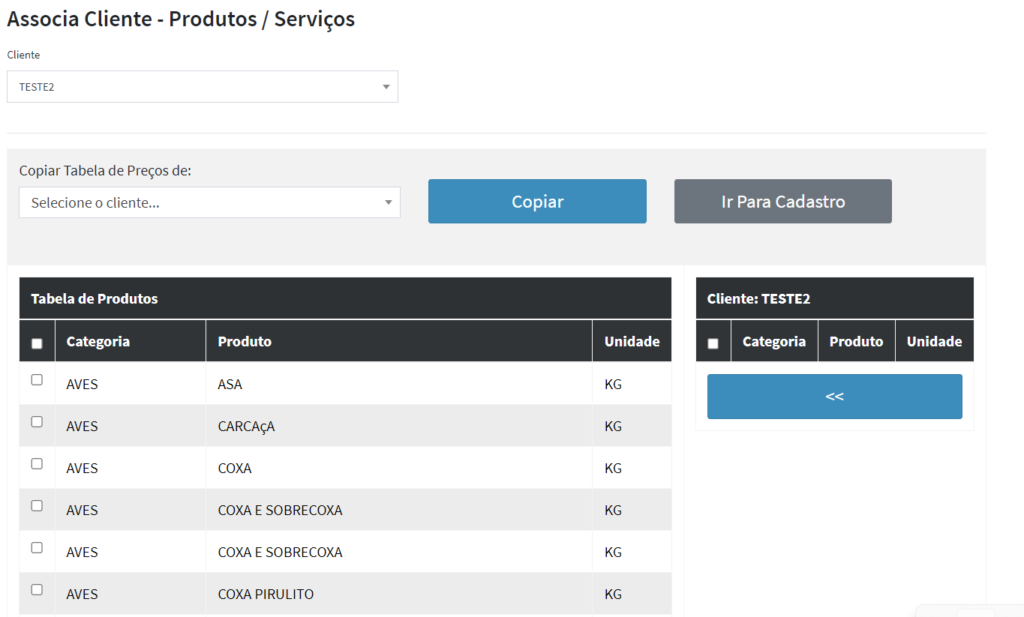The width and height of the screenshot is (1024, 617).
Task: Click the blue Copiar button
Action: pyautogui.click(x=537, y=202)
